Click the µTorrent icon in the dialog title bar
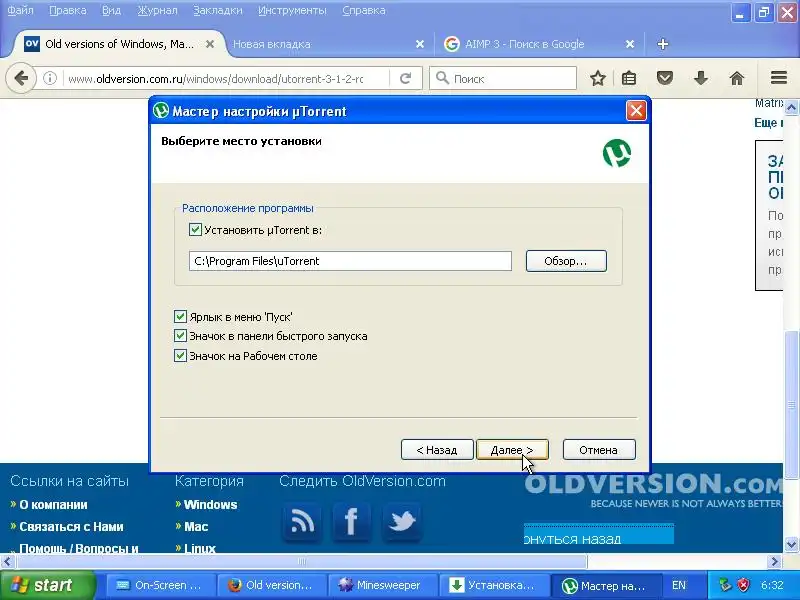Viewport: 800px width, 600px height. click(161, 110)
